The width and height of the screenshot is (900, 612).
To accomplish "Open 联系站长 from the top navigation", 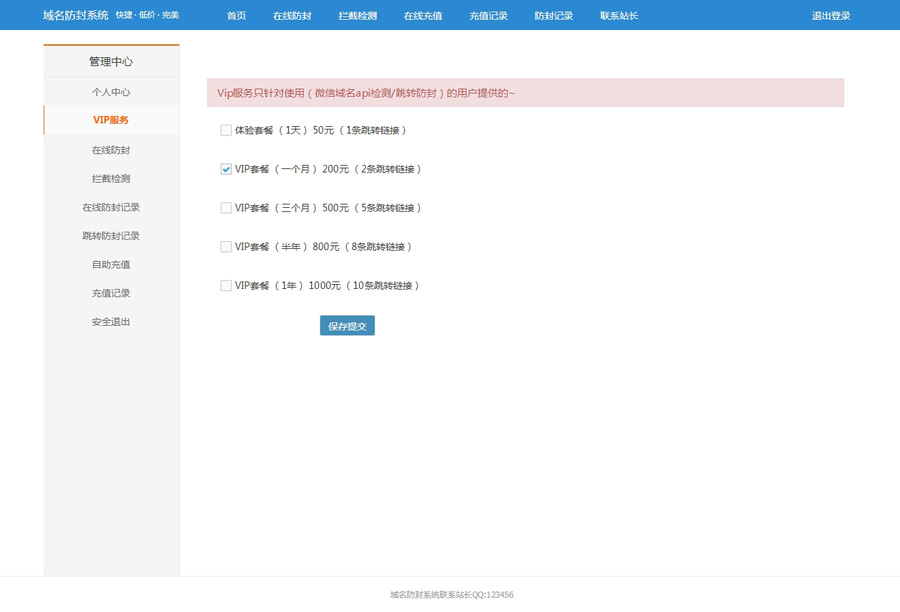I will click(619, 16).
